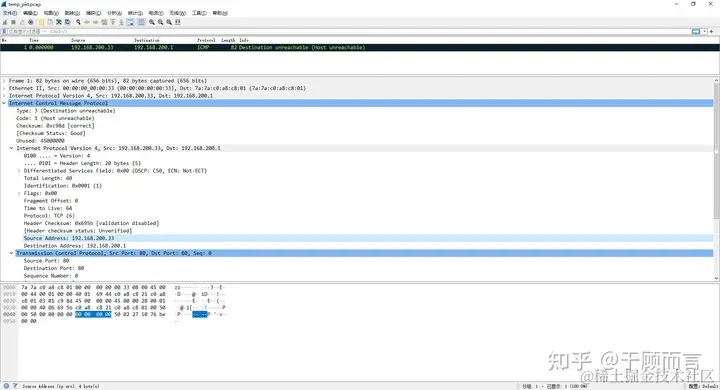Click the display filter bookmark icon
Image resolution: width=720 pixels, height=390 pixels.
[x=4, y=31]
